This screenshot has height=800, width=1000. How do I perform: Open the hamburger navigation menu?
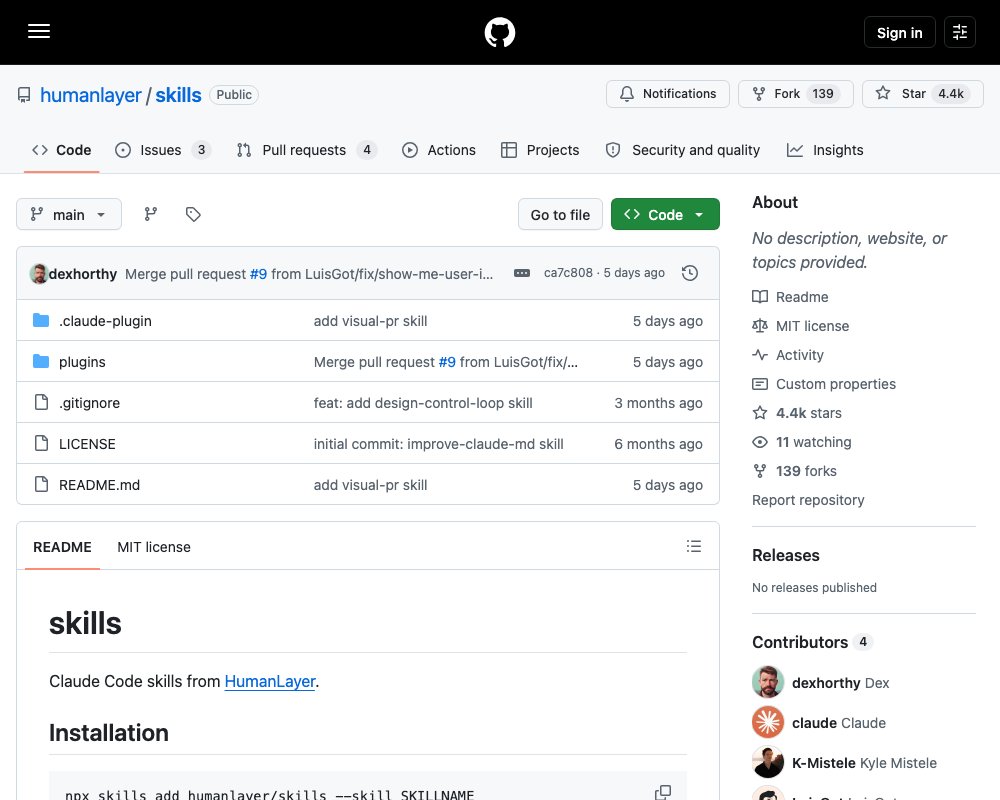[x=39, y=31]
